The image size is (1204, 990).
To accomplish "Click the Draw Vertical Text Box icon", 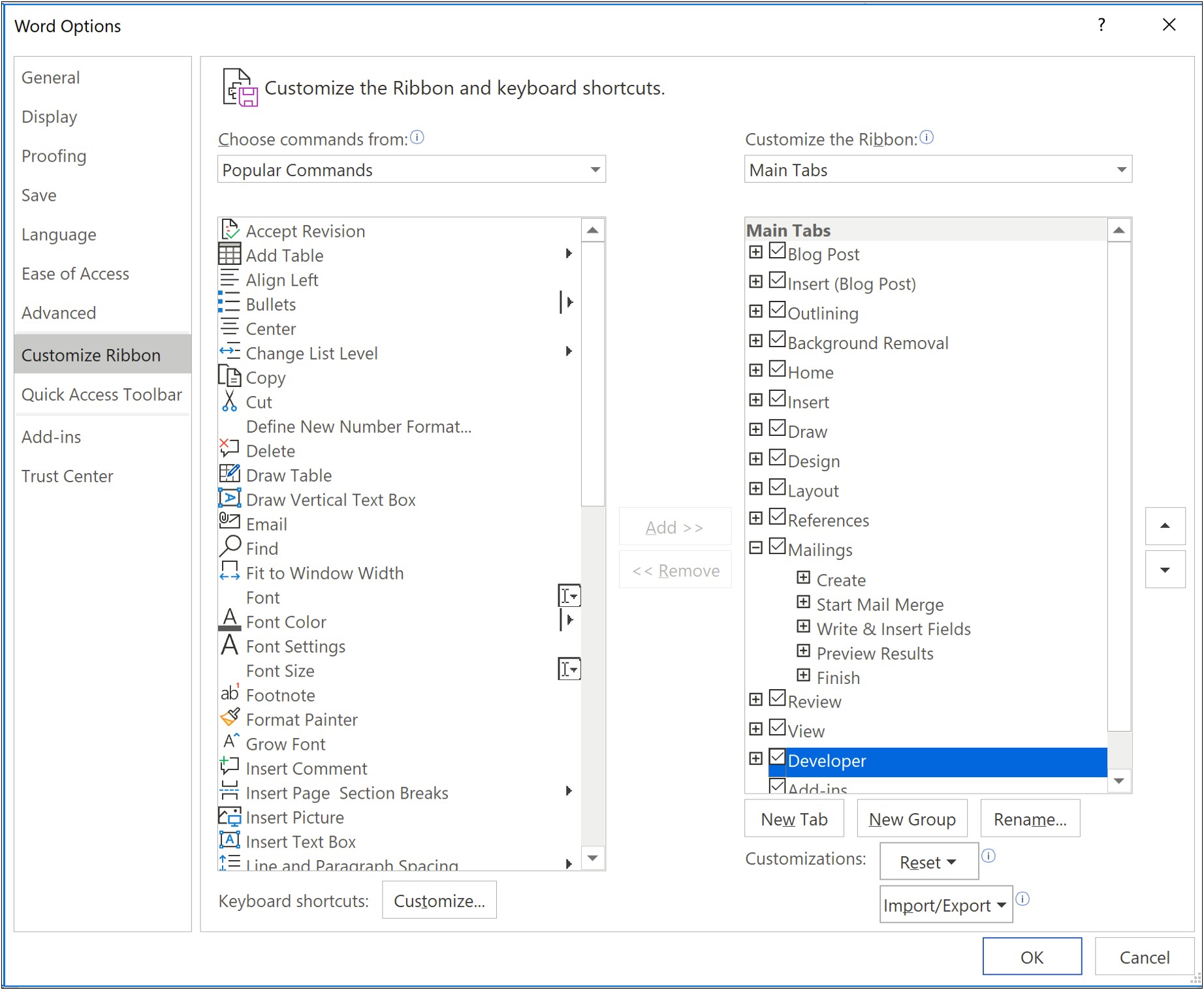I will pyautogui.click(x=230, y=499).
